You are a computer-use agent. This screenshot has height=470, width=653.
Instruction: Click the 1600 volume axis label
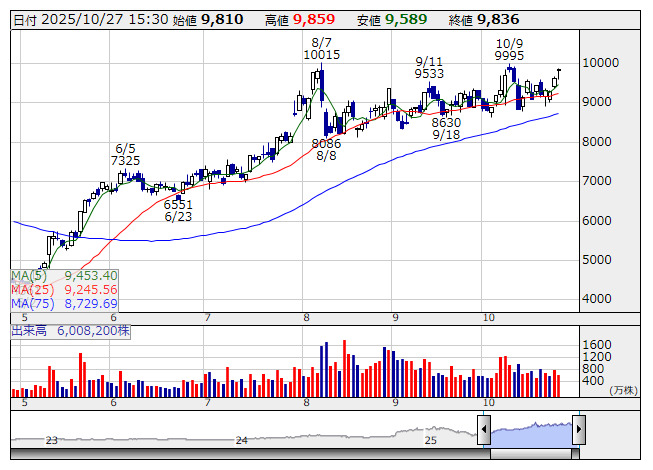tap(597, 345)
